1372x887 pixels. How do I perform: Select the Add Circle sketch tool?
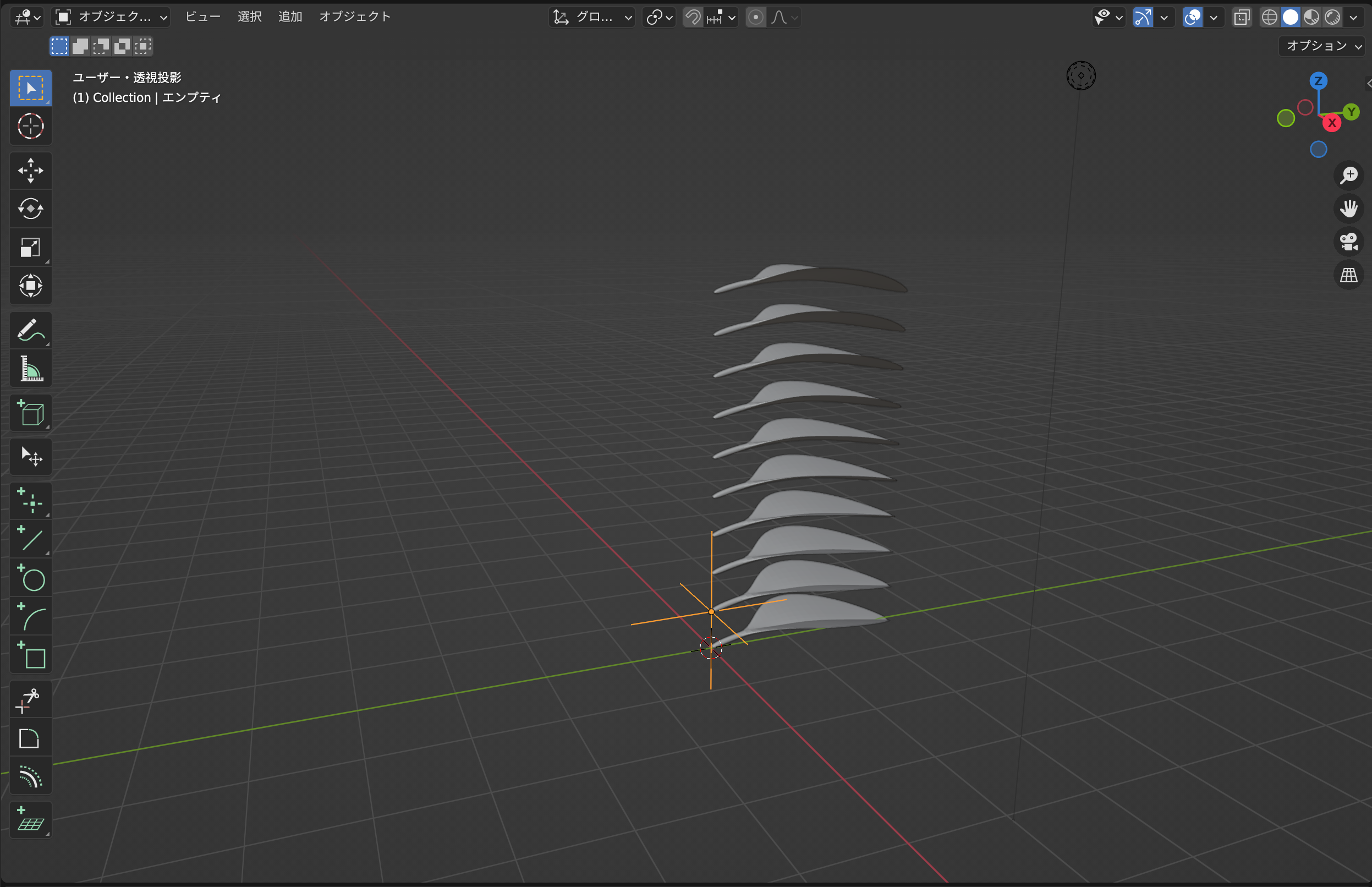point(30,578)
